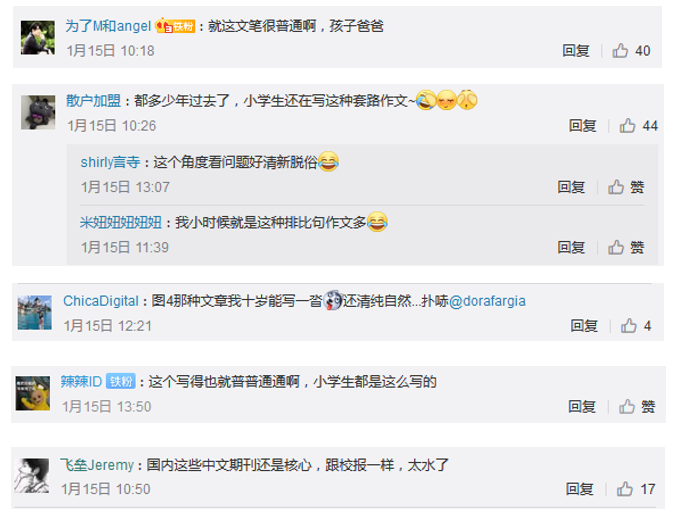Open username link 米妞妞妞妞妞
The image size is (674, 516).
coord(121,222)
